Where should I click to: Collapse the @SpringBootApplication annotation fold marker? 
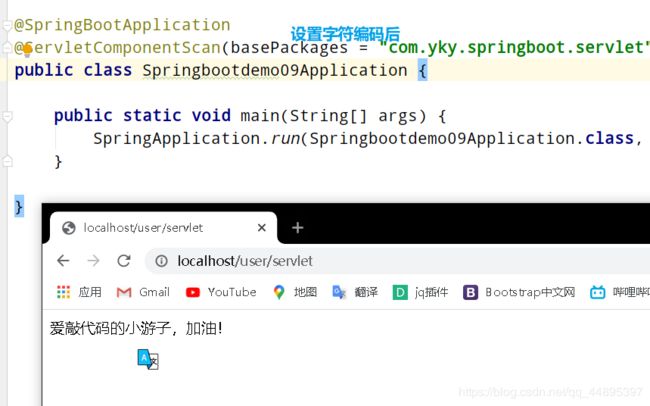coord(7,25)
